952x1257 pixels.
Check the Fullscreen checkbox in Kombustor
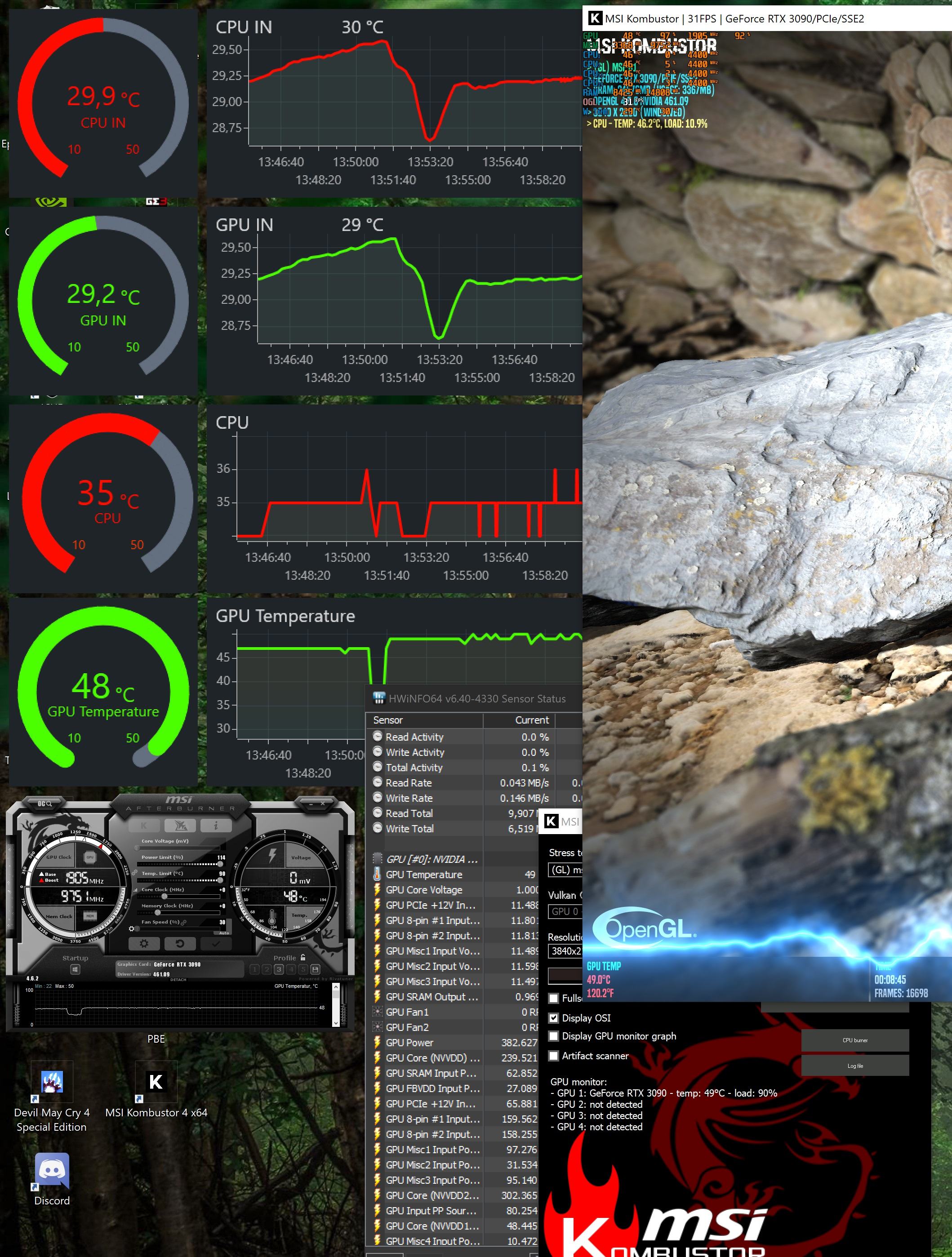click(x=554, y=999)
